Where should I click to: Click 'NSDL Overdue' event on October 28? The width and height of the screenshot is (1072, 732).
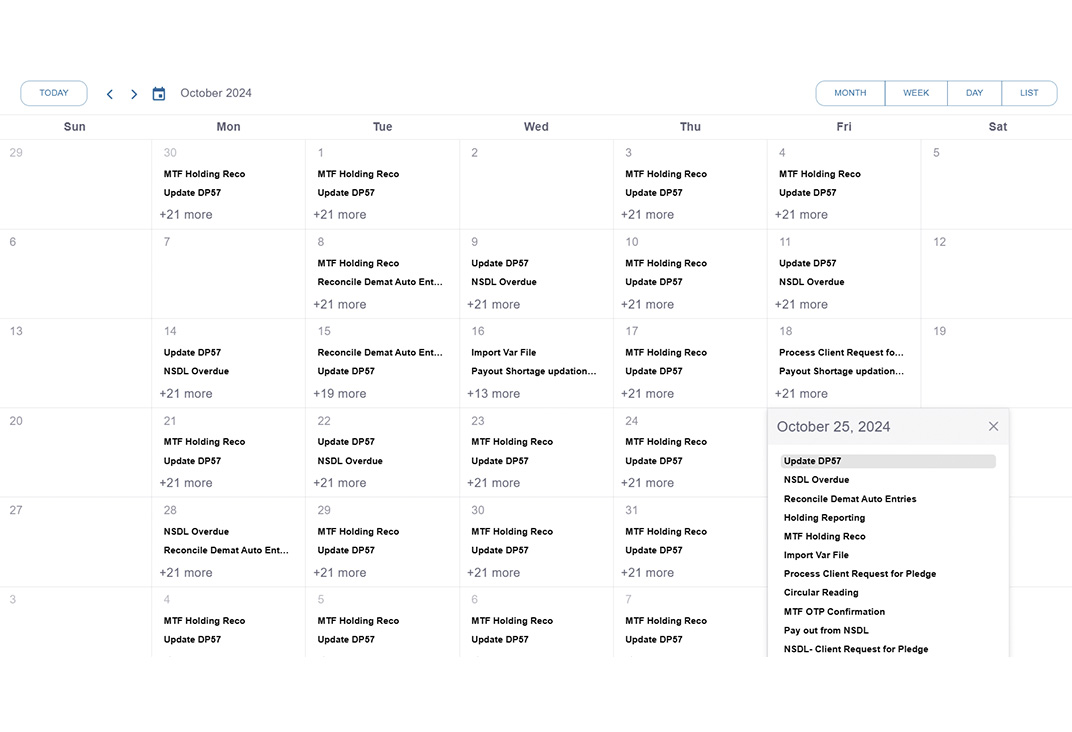click(196, 531)
